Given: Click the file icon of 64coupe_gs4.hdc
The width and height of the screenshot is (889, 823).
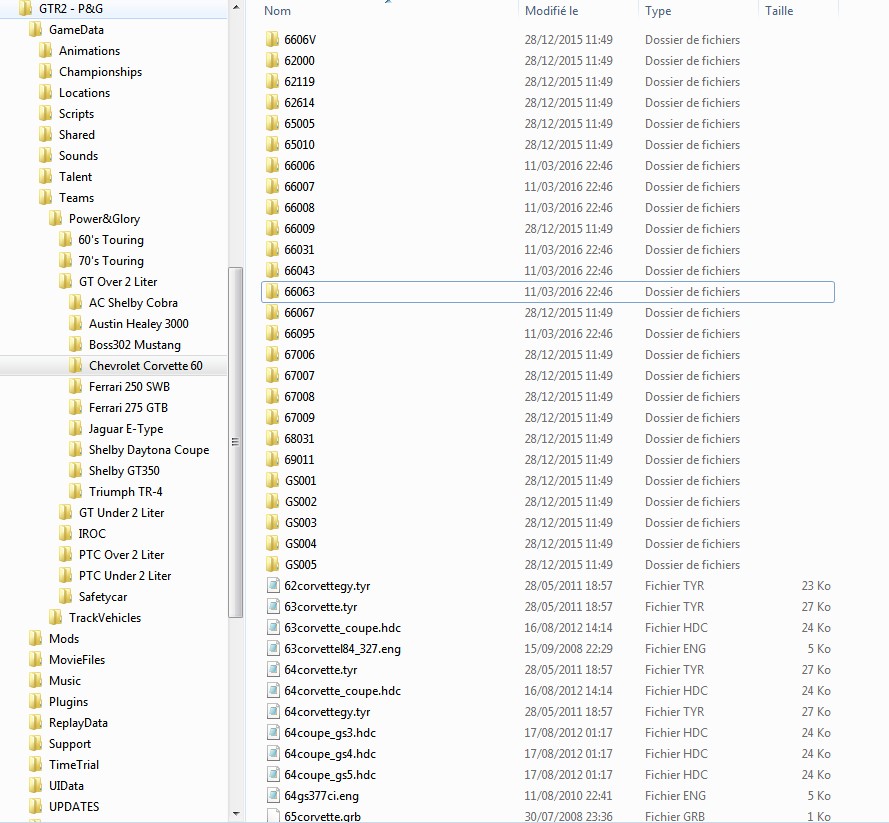Looking at the screenshot, I should (273, 753).
